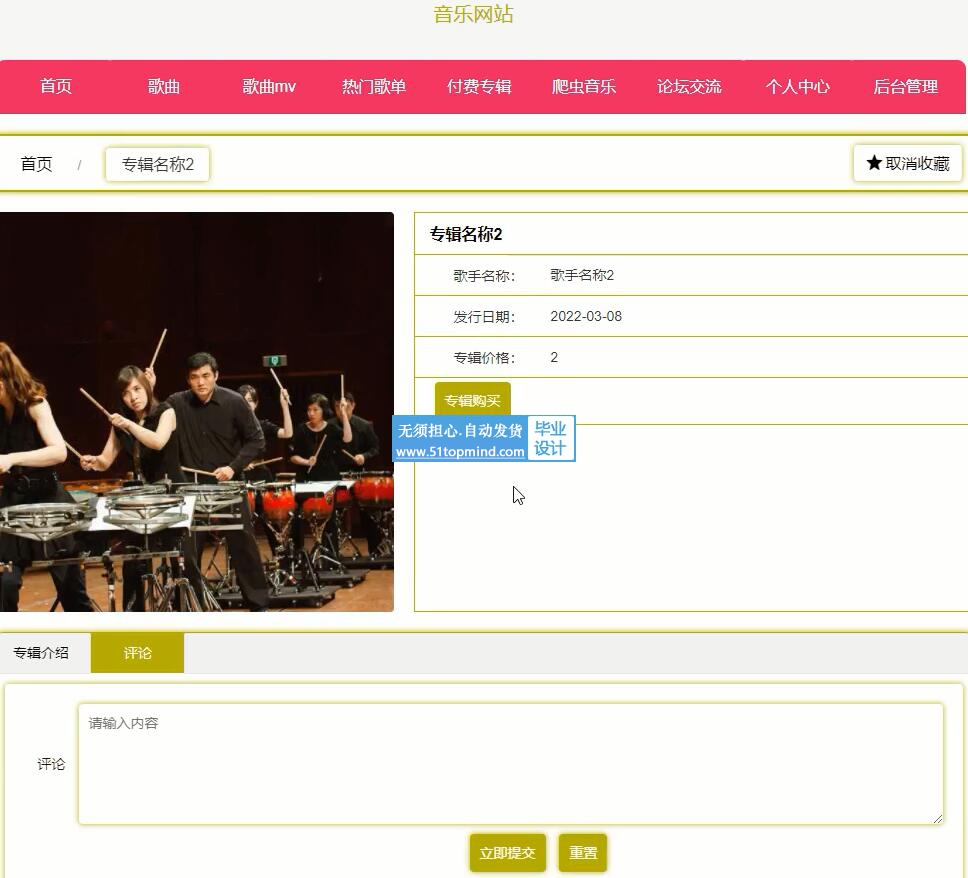
Task: Submit the comment with 立即提交
Action: coord(507,853)
